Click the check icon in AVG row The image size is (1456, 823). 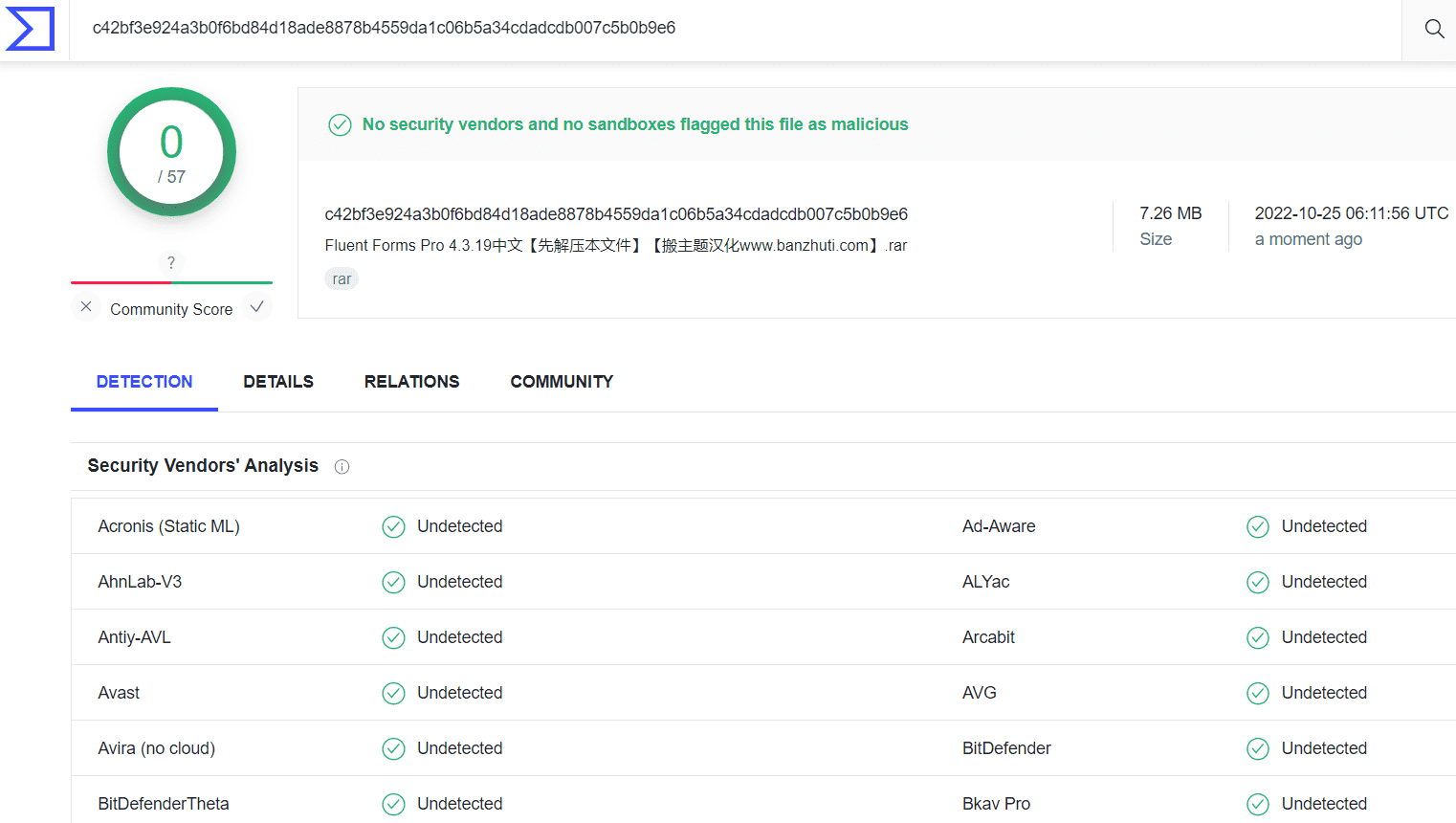1258,694
